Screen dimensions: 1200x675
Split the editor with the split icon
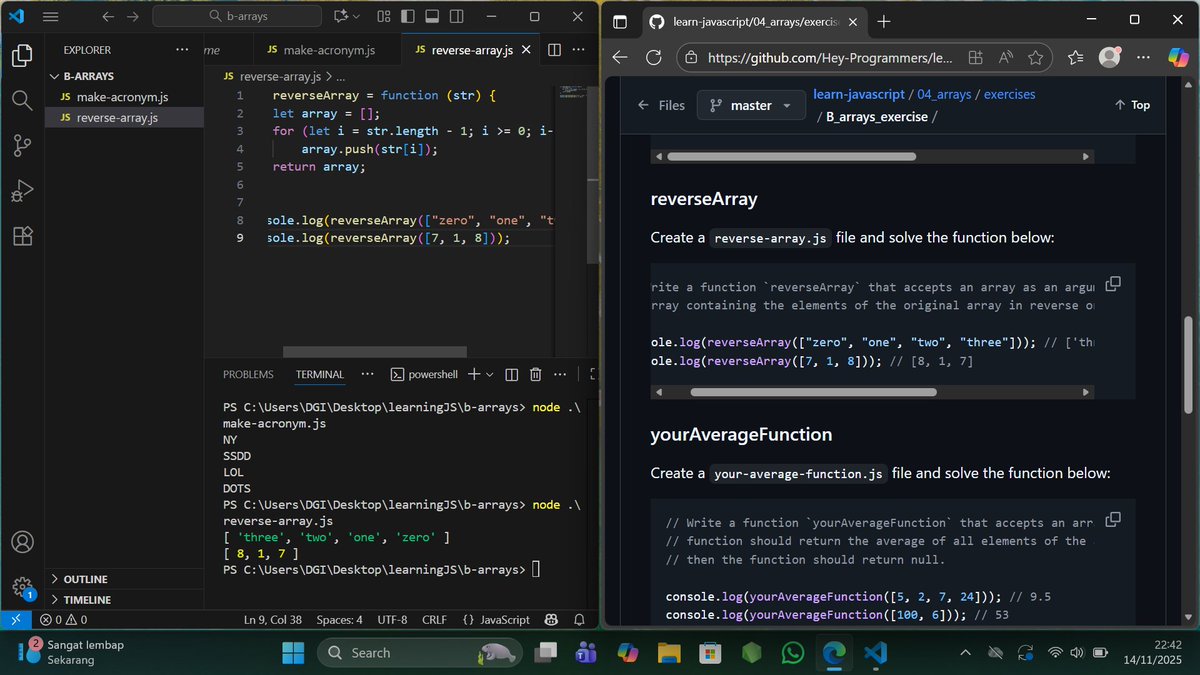coord(556,49)
